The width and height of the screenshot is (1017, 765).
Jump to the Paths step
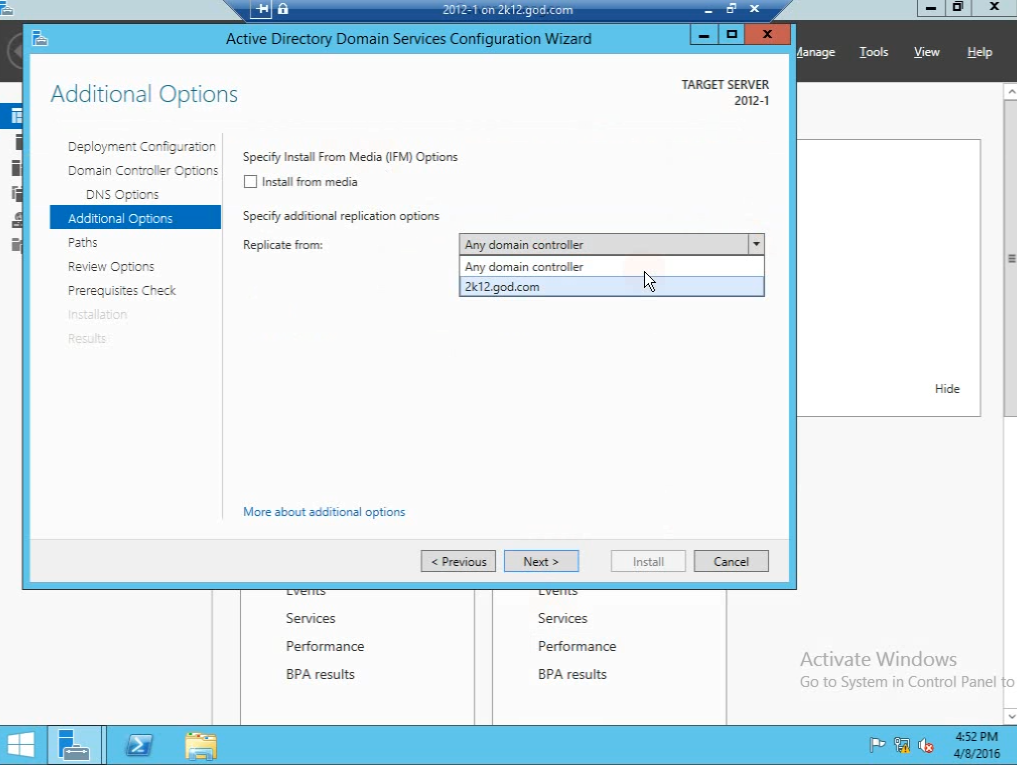82,243
